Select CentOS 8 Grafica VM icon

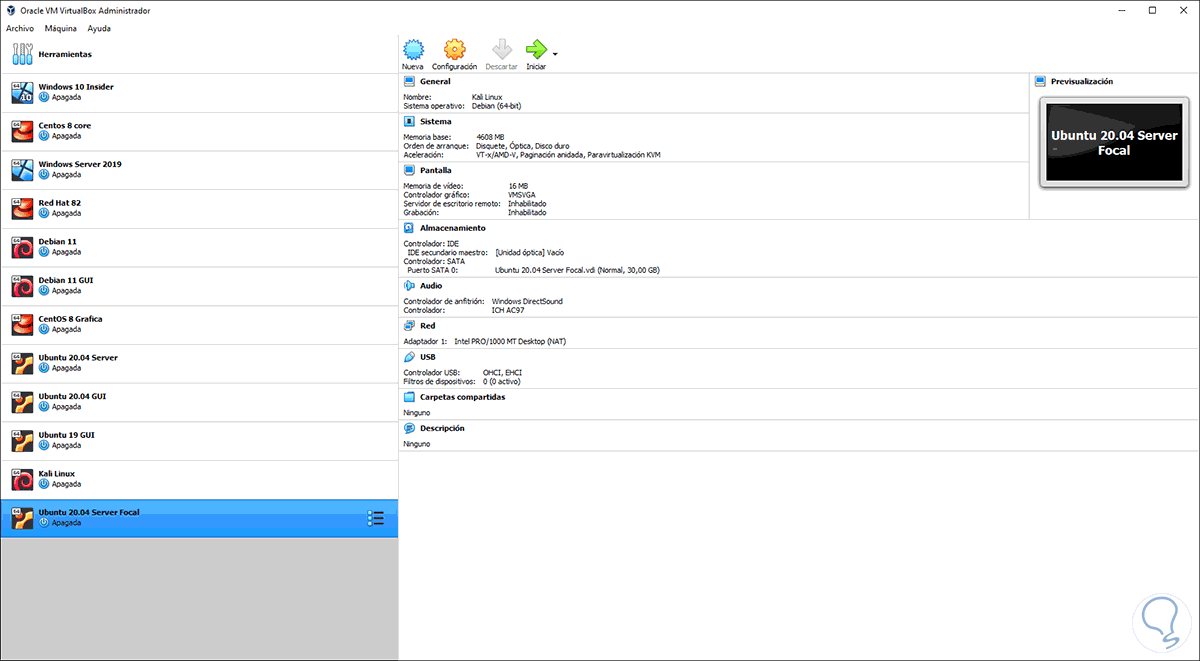coord(22,324)
